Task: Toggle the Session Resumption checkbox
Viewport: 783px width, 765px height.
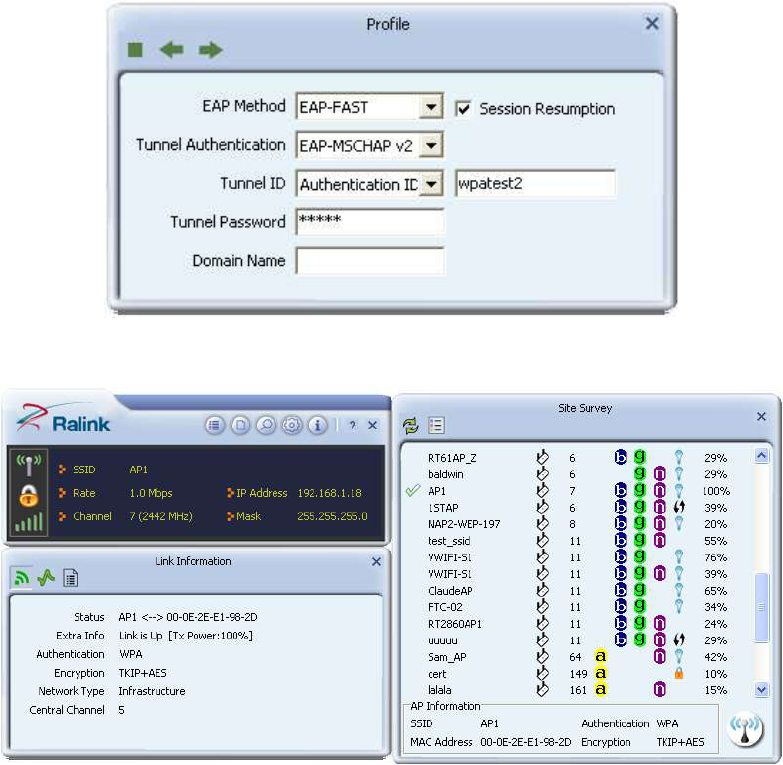Action: point(463,108)
